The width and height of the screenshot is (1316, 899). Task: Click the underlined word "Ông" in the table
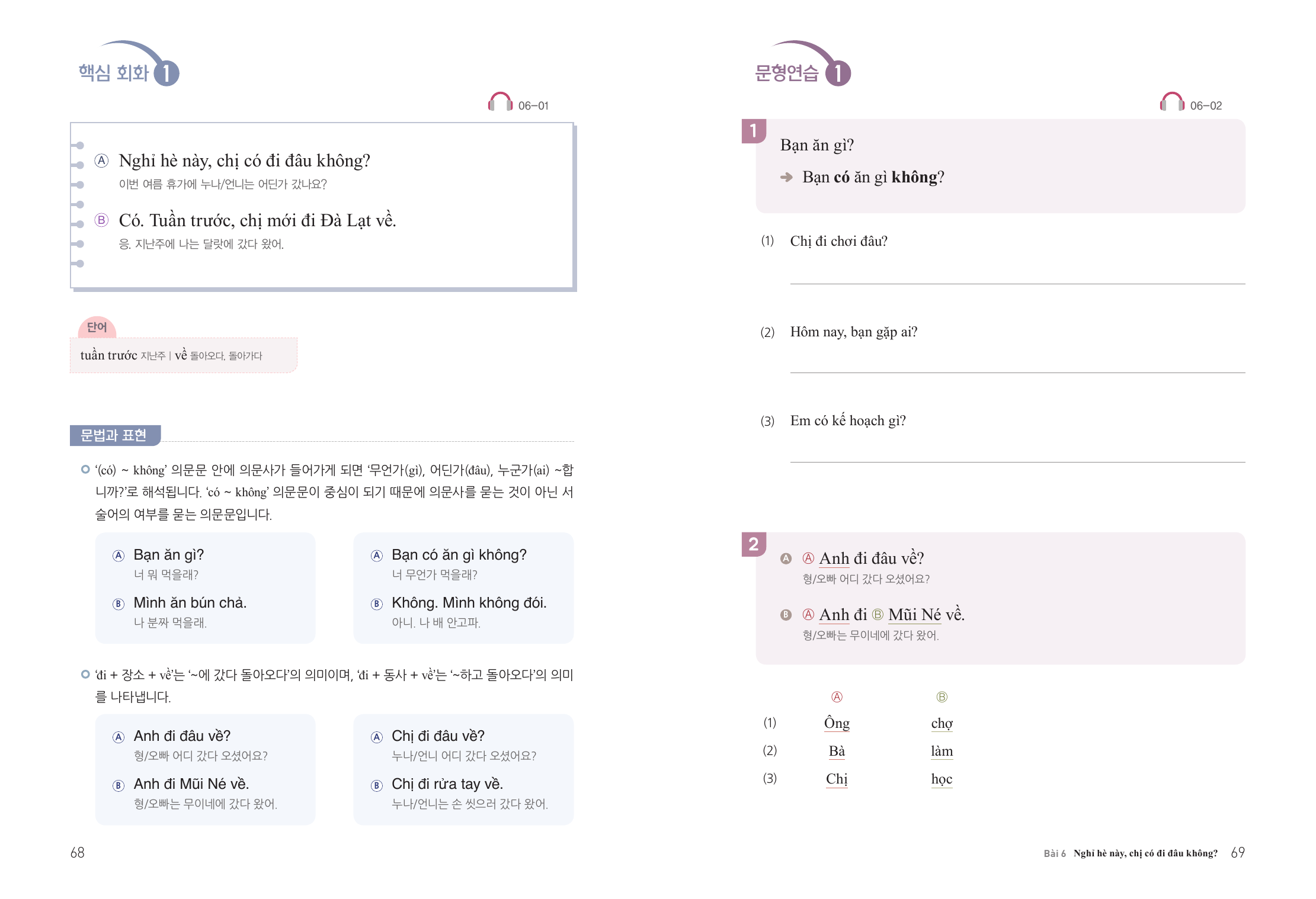pyautogui.click(x=837, y=723)
